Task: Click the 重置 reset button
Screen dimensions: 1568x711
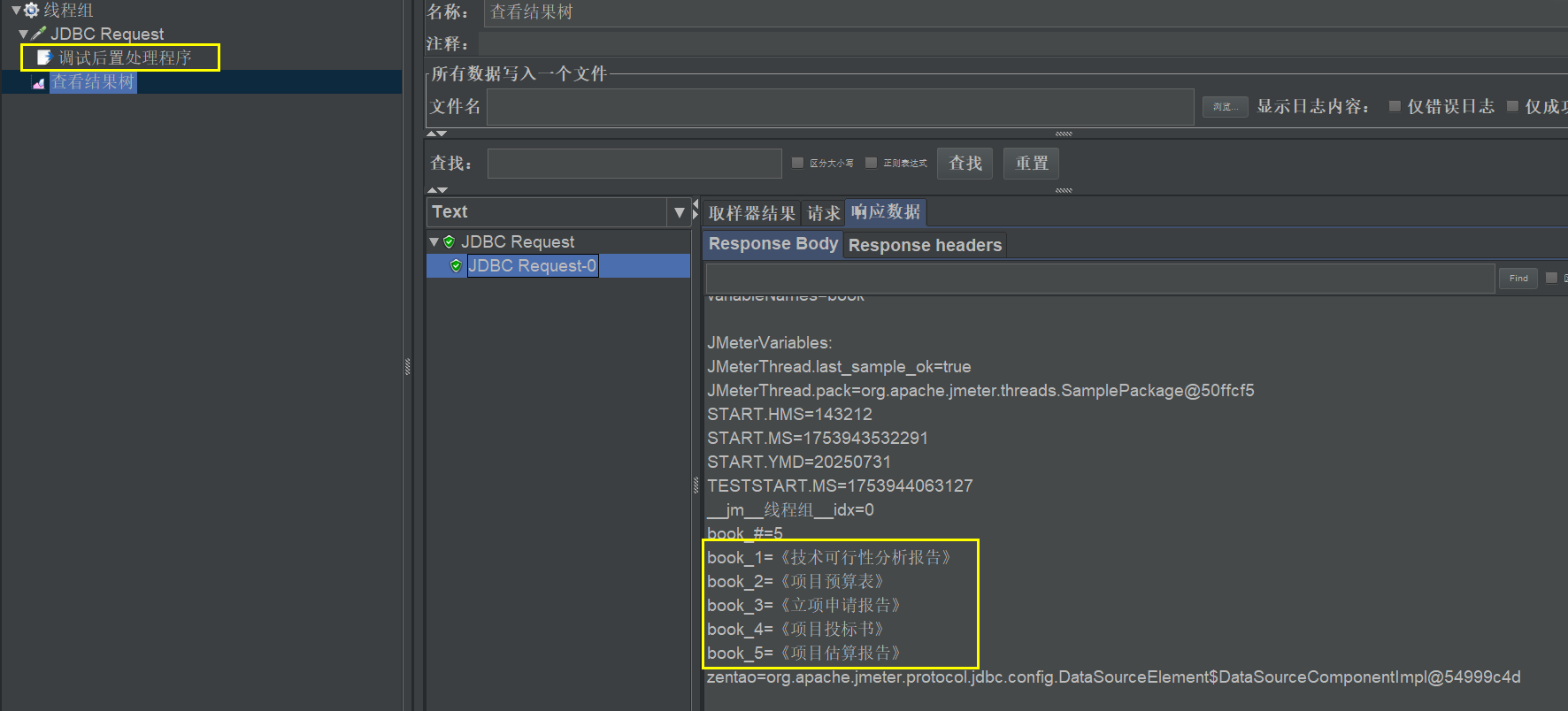Action: pyautogui.click(x=1032, y=164)
